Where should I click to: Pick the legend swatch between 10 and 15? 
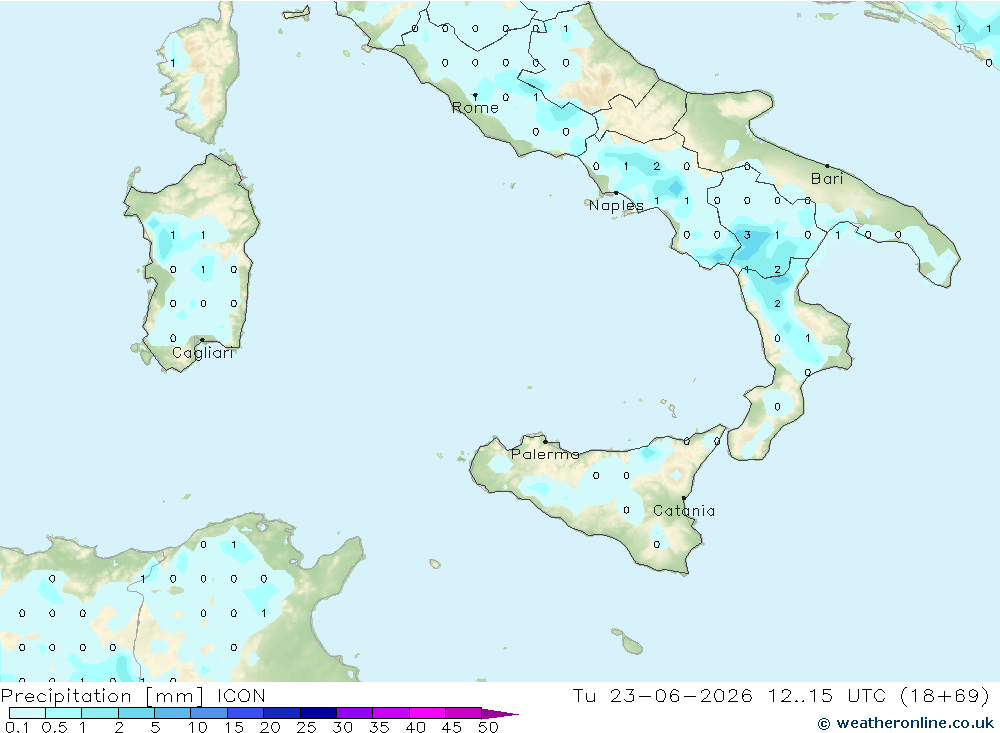pyautogui.click(x=209, y=713)
